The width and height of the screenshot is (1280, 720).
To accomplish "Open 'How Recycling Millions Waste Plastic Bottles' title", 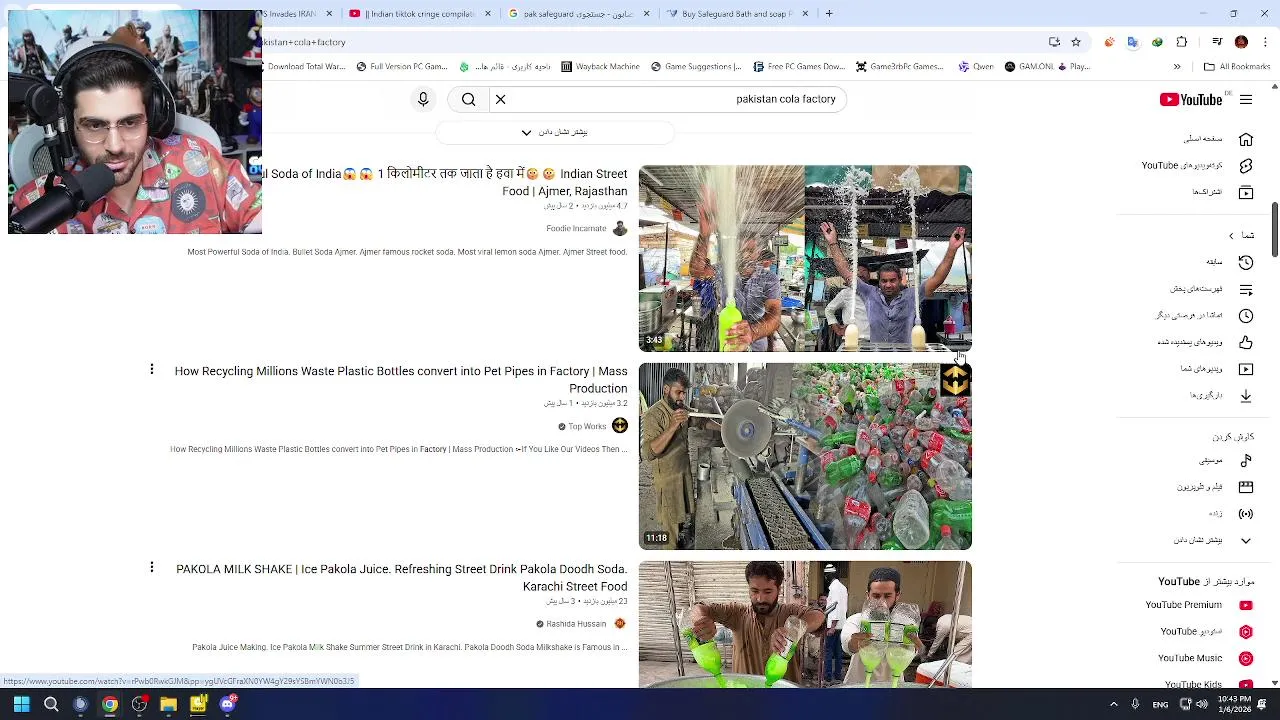I will pos(401,379).
